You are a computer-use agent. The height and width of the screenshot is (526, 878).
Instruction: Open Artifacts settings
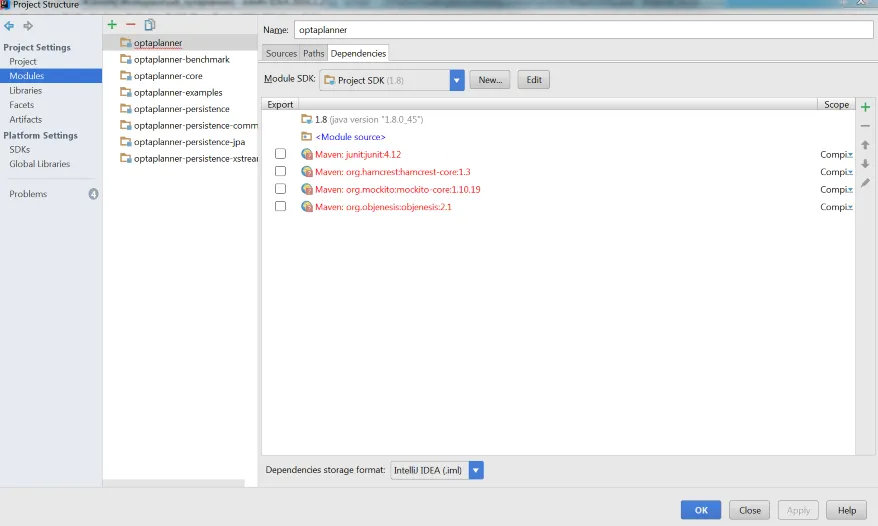pyautogui.click(x=25, y=119)
